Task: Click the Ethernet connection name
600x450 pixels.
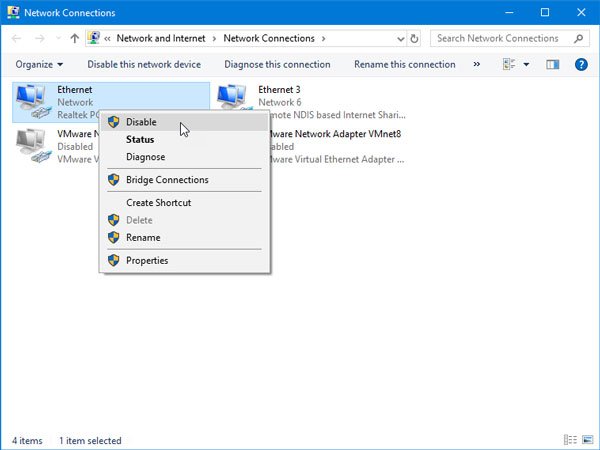Action: (x=75, y=90)
